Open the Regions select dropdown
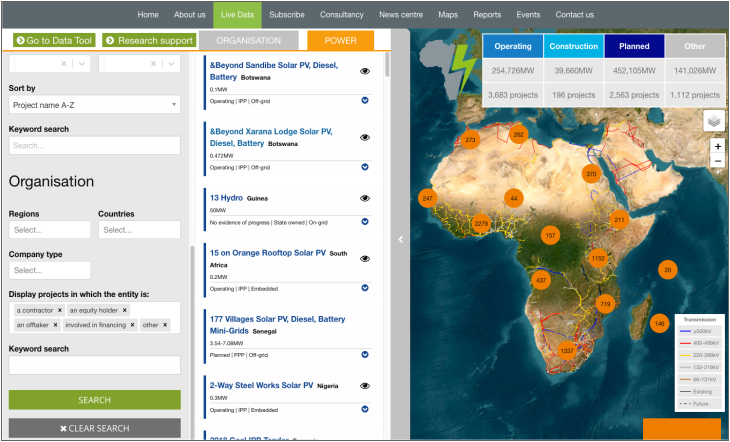Image resolution: width=730 pixels, height=442 pixels. (x=50, y=230)
